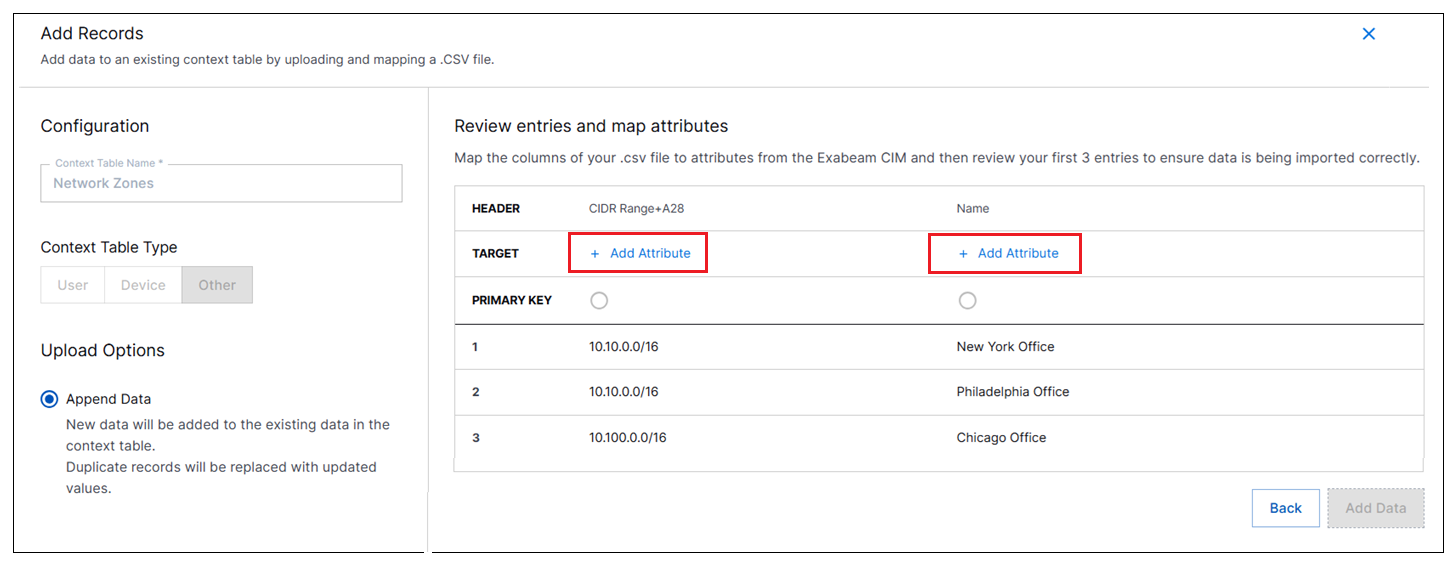Click the CIDR Range+A28 header label
Screen dimensions: 1451x563
coord(635,209)
